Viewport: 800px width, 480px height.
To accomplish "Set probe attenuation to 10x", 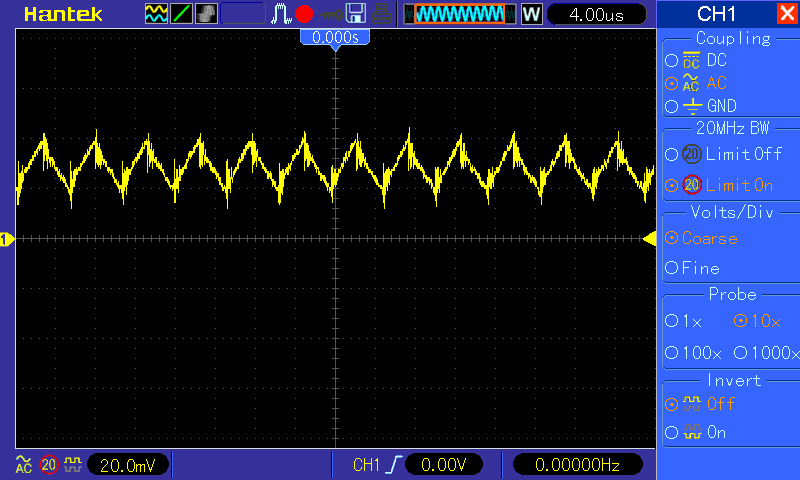I will pos(757,321).
